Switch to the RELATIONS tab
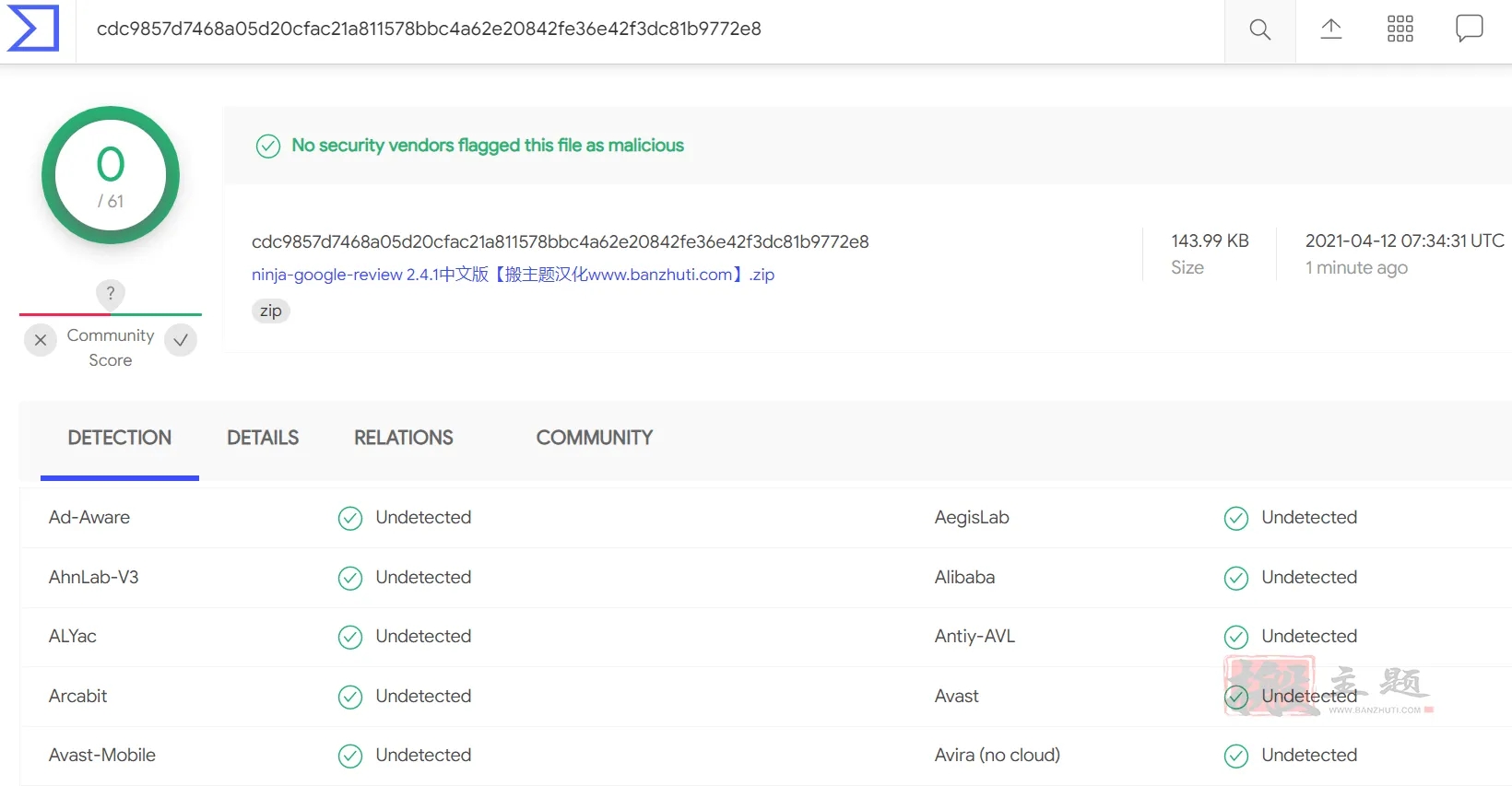Viewport: 1512px width, 786px height. tap(404, 438)
